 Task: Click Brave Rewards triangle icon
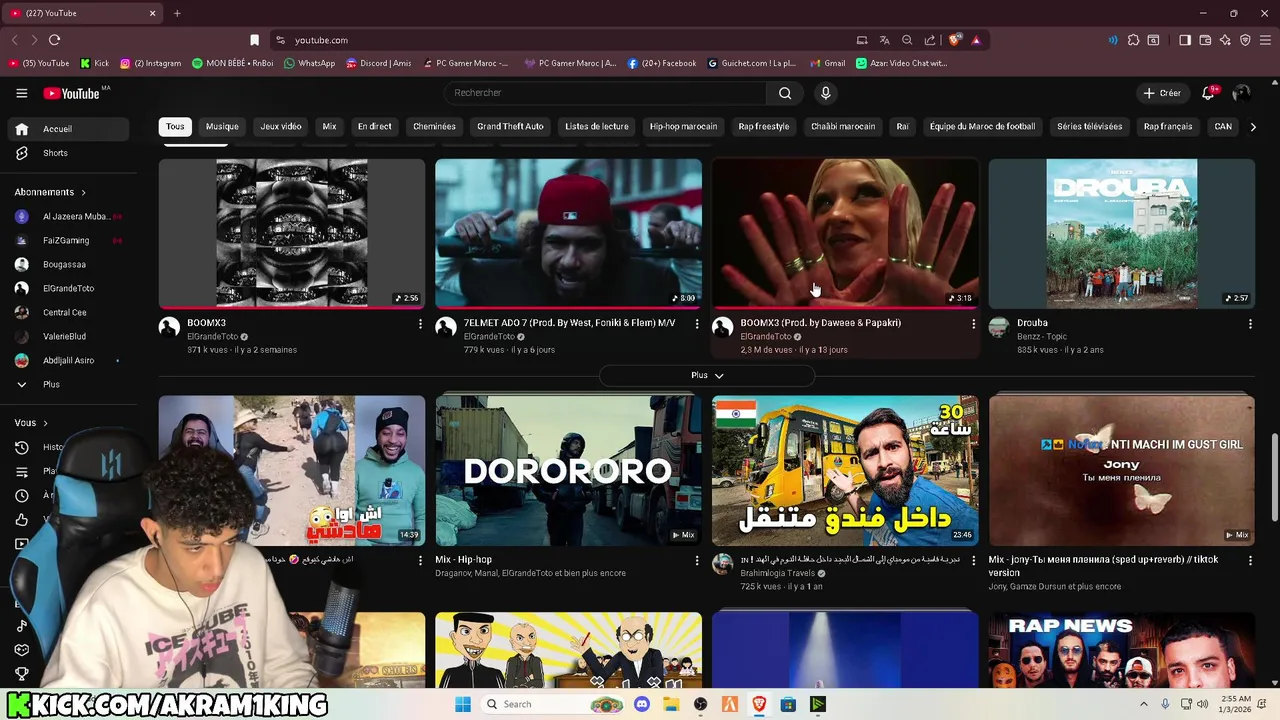[x=976, y=40]
